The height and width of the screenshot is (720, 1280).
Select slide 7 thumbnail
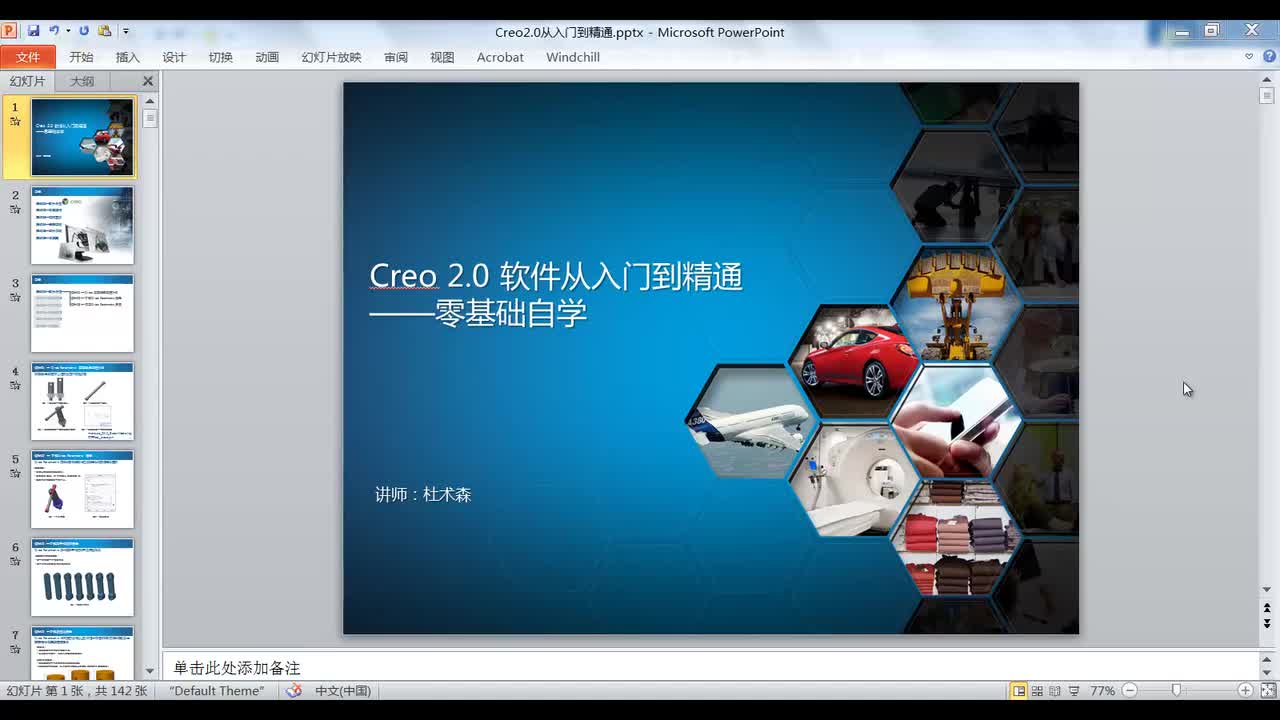[82, 653]
